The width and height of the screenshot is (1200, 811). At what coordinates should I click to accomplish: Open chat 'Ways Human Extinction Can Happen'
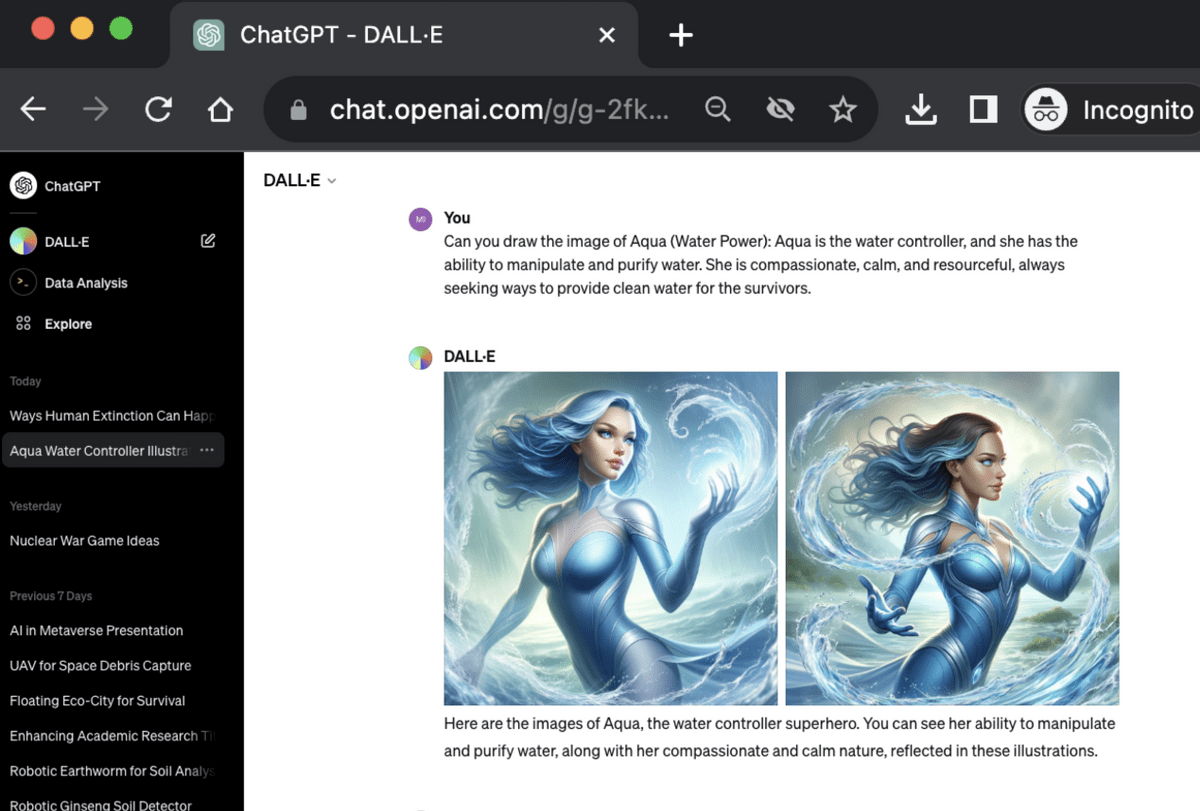coord(112,415)
